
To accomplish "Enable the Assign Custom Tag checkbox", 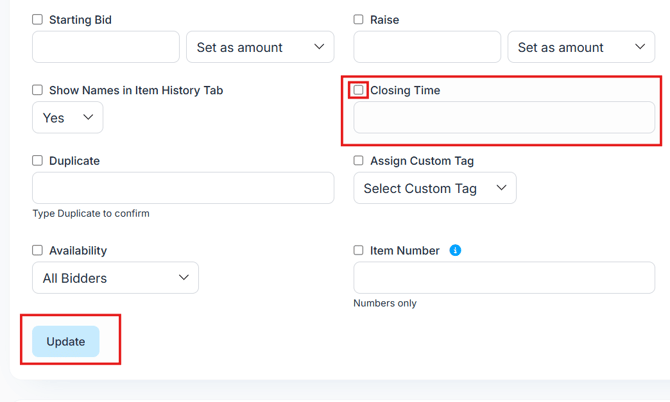I will (x=359, y=160).
